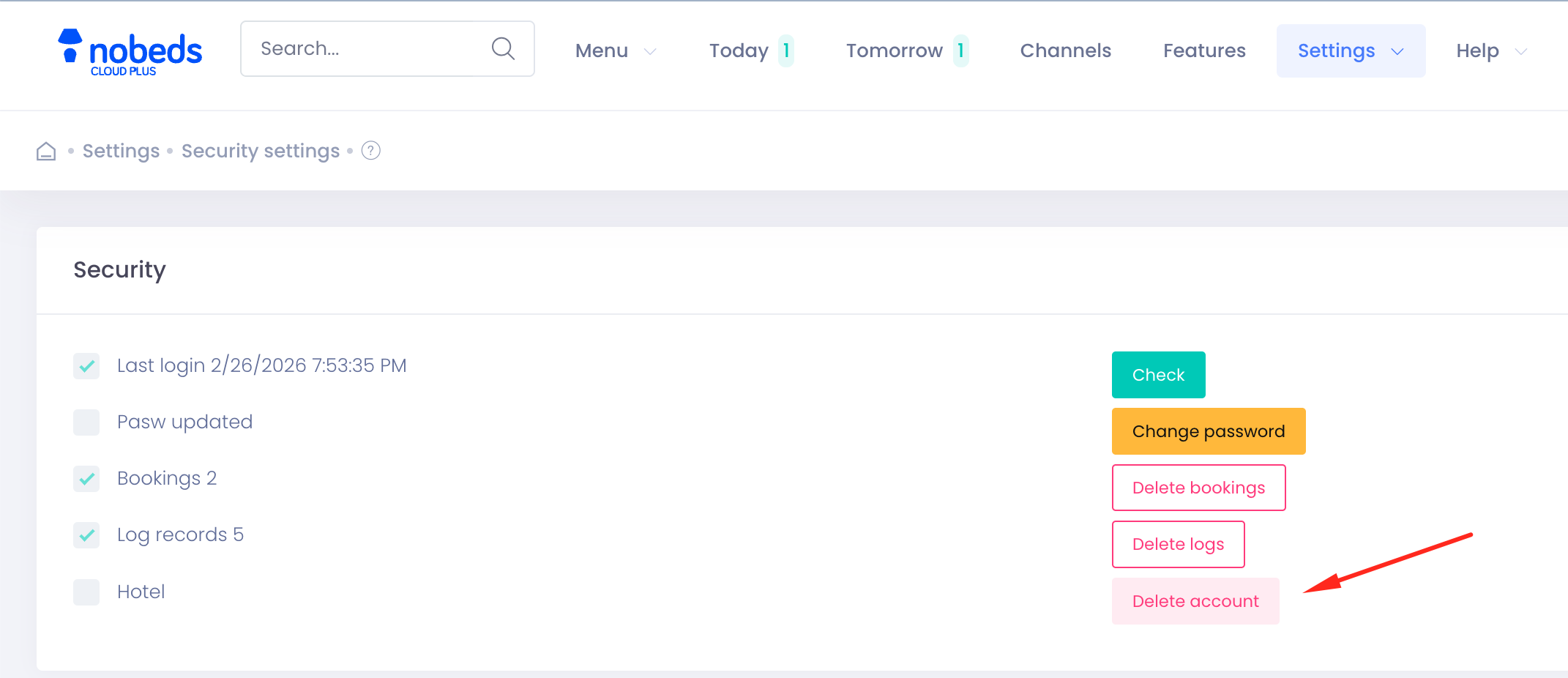Click the Change password button
Viewport: 1568px width, 678px height.
click(x=1208, y=431)
